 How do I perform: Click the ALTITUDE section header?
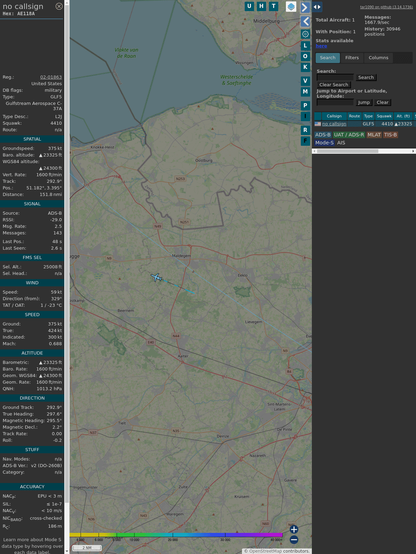pyautogui.click(x=32, y=353)
